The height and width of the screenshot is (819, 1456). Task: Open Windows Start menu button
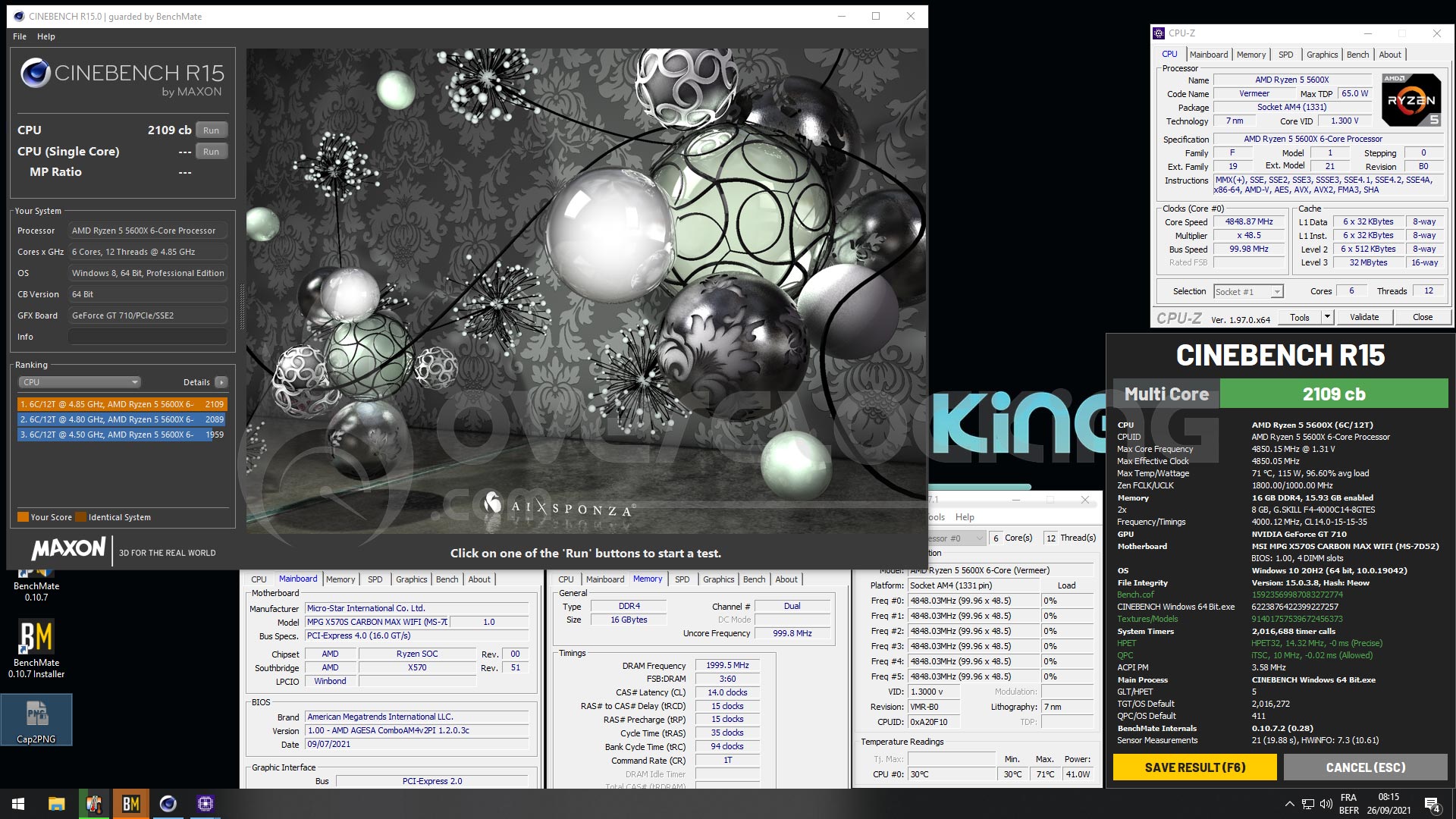(x=18, y=804)
